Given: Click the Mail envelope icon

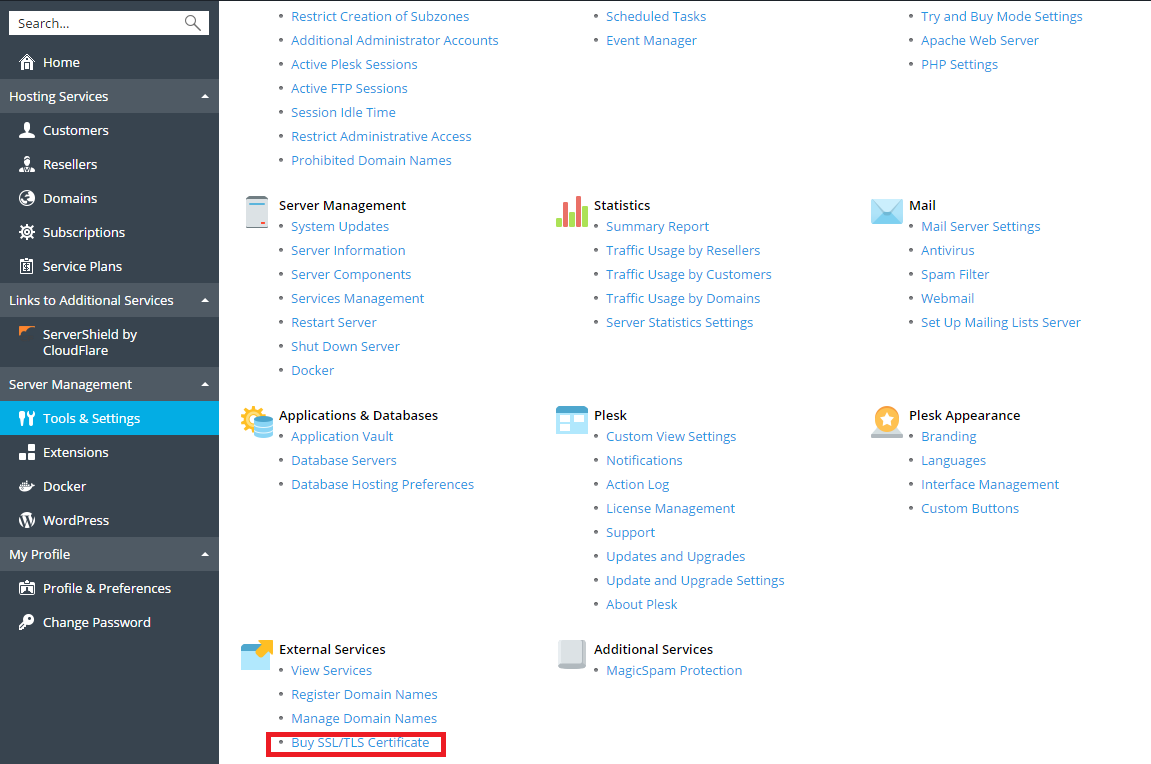Looking at the screenshot, I should tap(886, 211).
